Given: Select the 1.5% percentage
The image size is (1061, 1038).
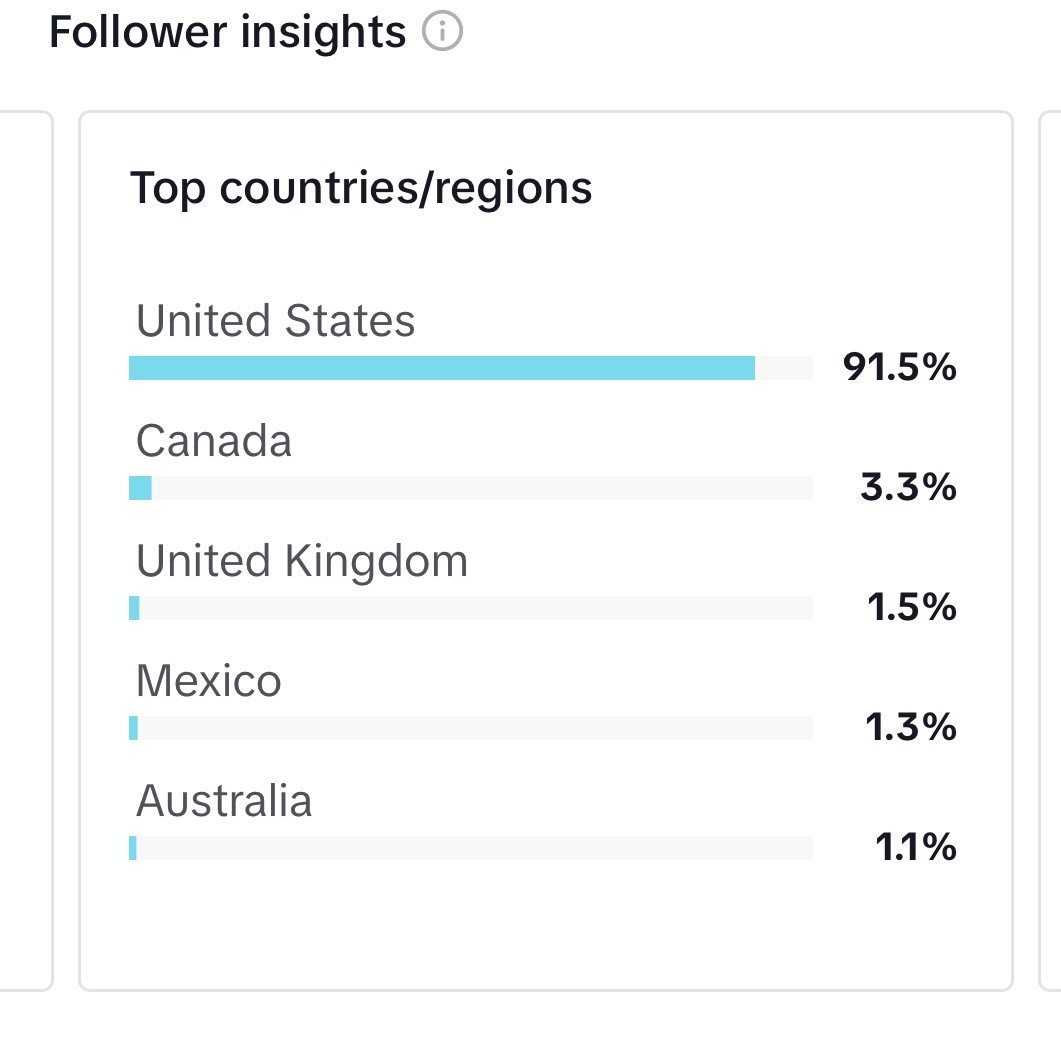Looking at the screenshot, I should [911, 606].
